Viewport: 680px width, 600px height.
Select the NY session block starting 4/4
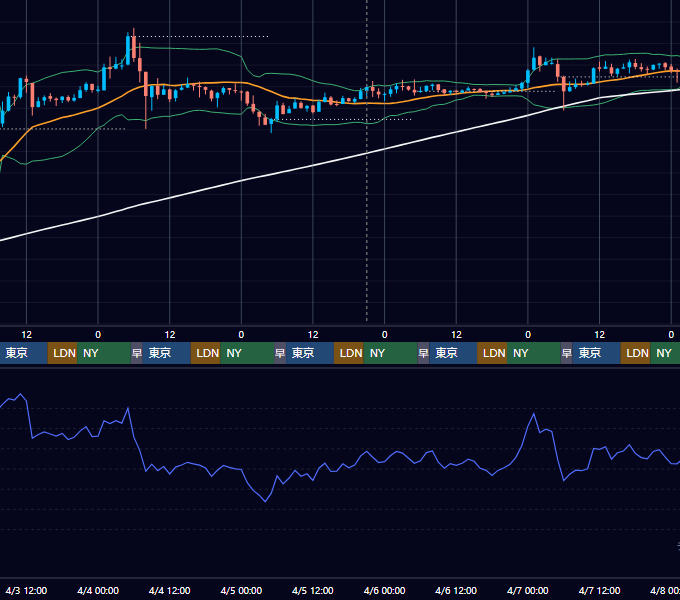coord(247,353)
